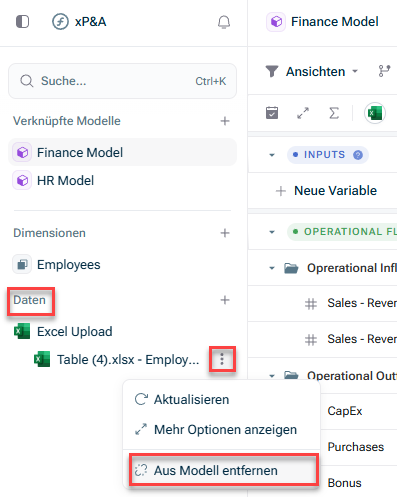Click the INPUTS help question mark

(x=358, y=155)
